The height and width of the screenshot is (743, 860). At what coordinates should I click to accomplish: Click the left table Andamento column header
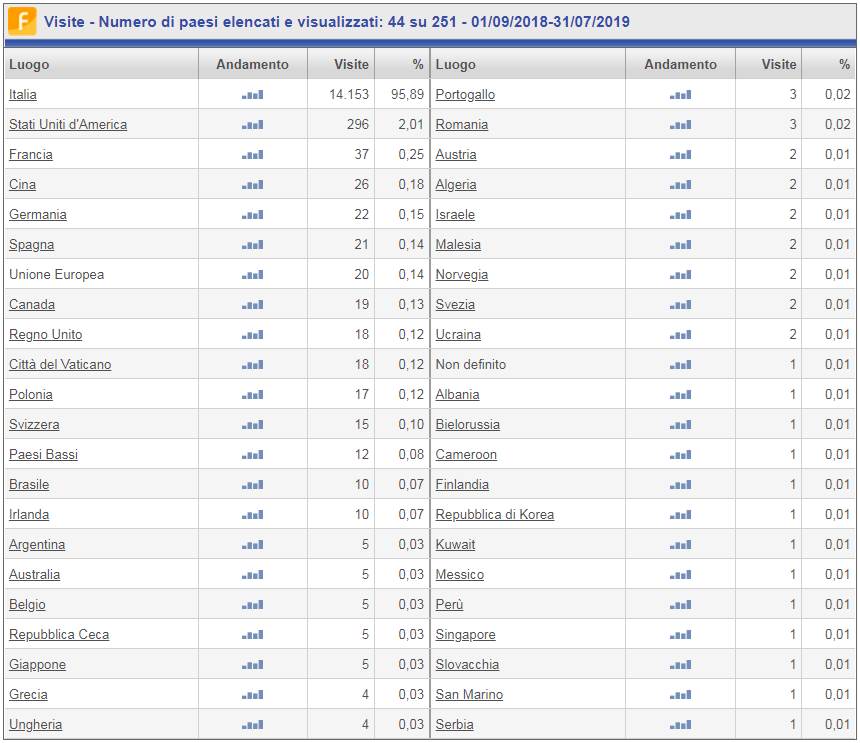pyautogui.click(x=252, y=65)
